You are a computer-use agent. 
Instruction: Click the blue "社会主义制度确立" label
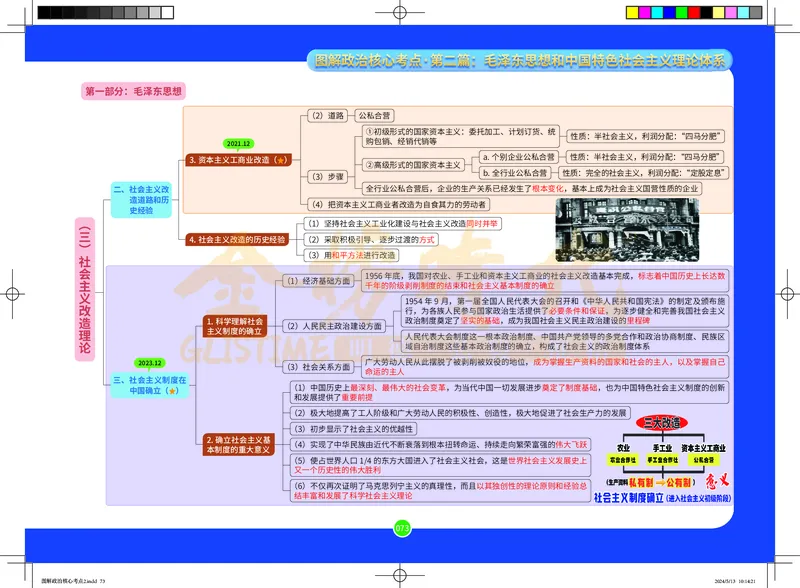pyautogui.click(x=629, y=497)
